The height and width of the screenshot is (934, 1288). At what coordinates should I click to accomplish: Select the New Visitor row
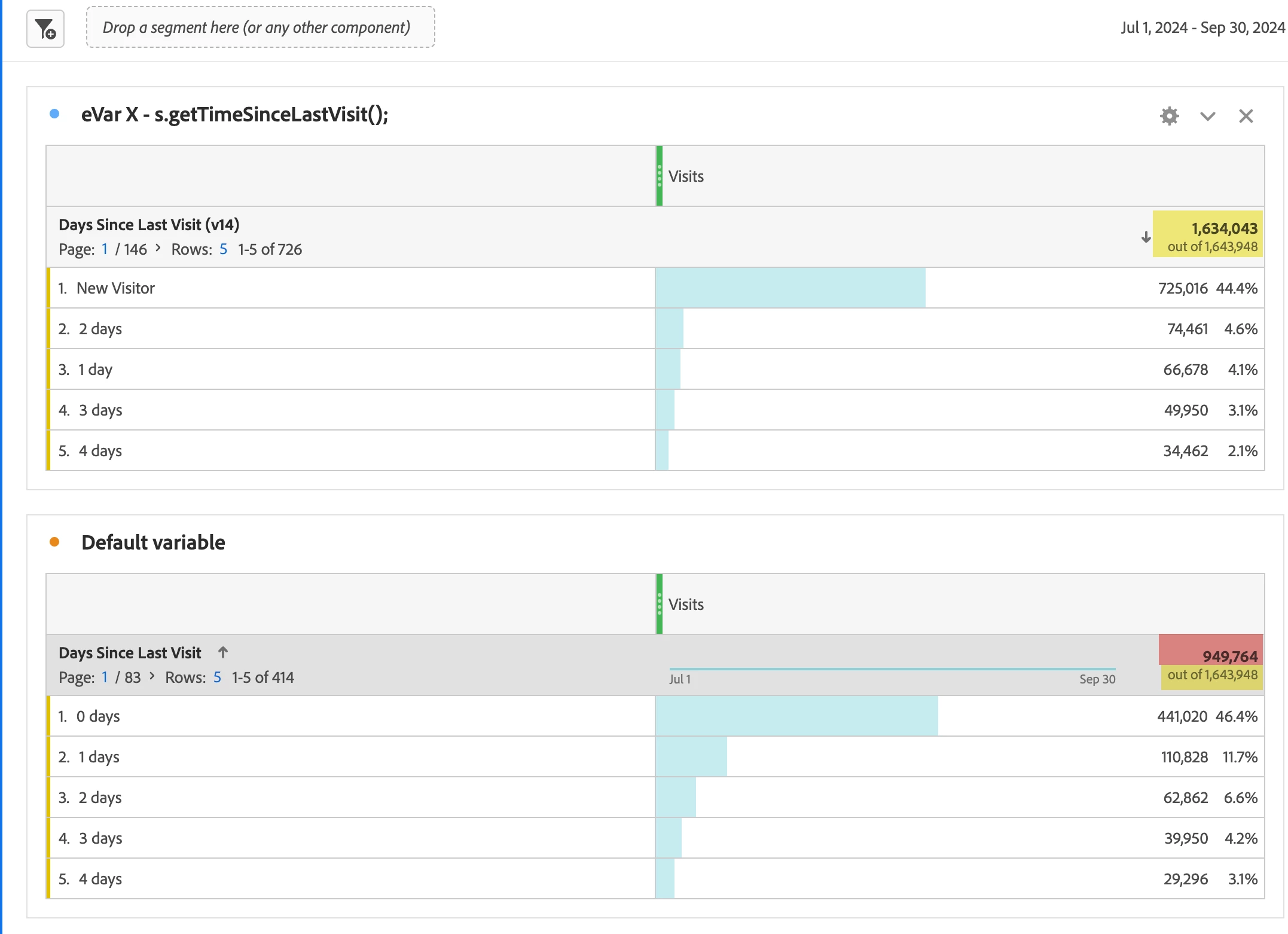point(115,288)
